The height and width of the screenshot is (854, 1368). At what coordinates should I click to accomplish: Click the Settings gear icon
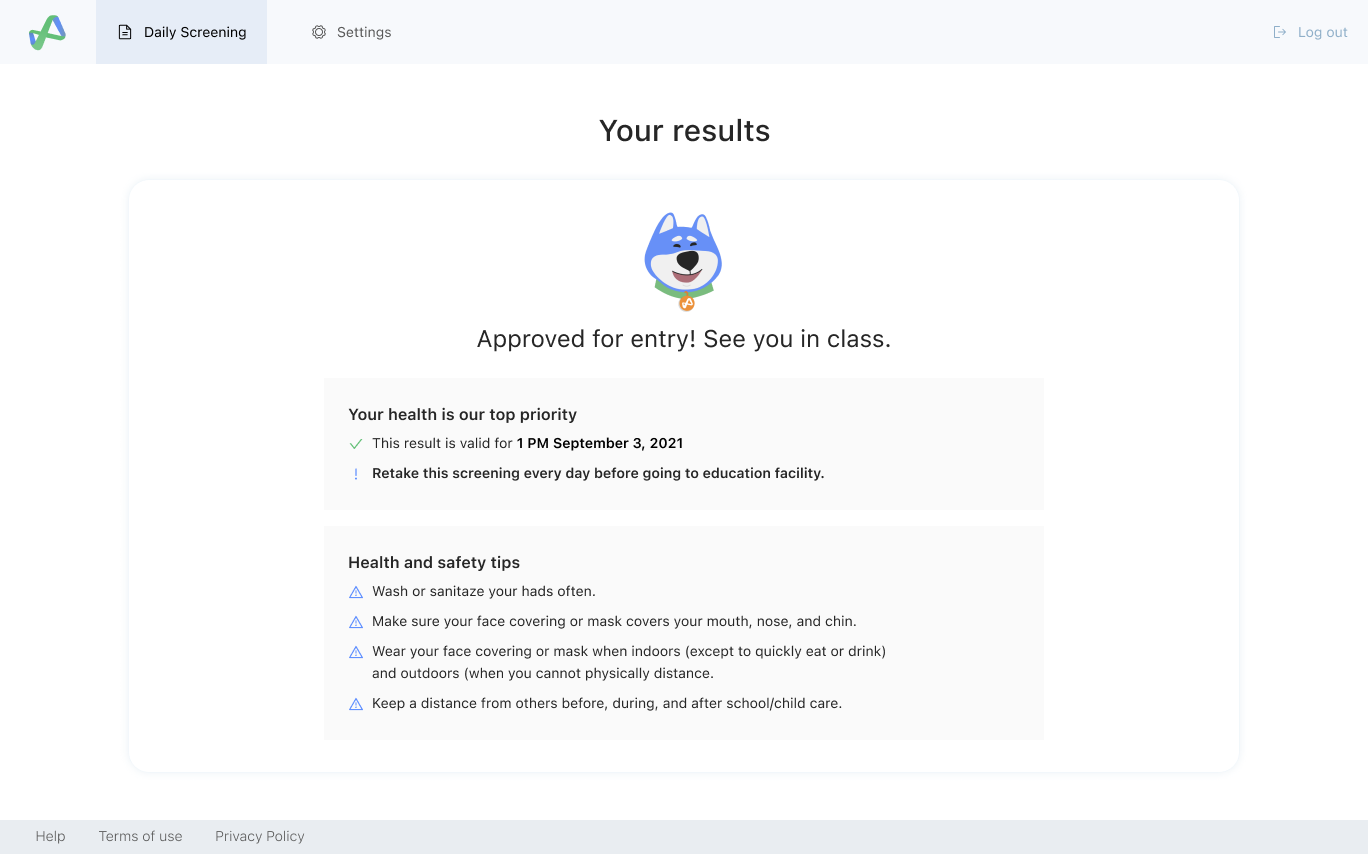tap(319, 32)
